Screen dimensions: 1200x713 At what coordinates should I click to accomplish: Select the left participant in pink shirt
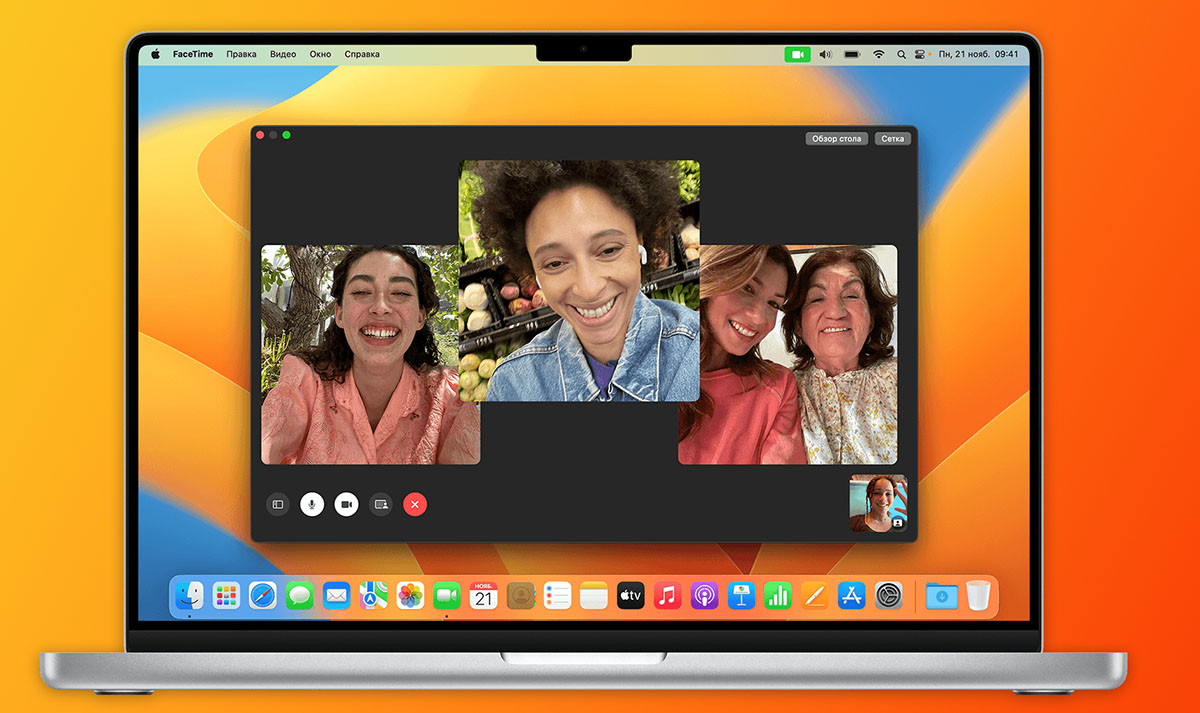tap(371, 354)
